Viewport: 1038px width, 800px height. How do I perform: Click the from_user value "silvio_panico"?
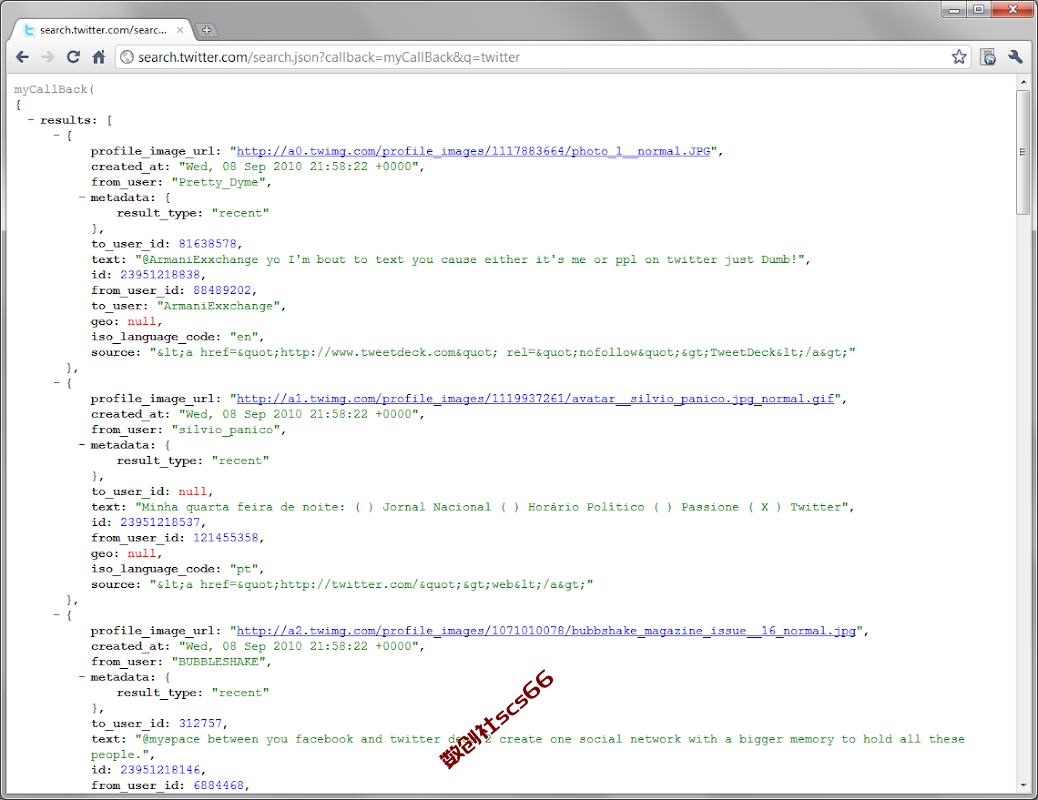[x=226, y=430]
